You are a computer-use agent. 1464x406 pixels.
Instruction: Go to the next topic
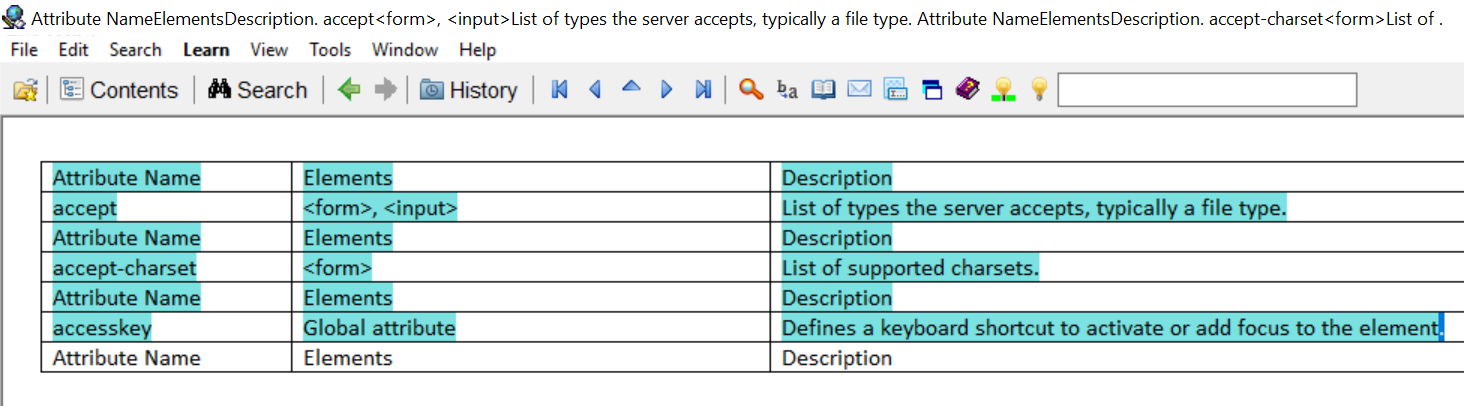667,90
